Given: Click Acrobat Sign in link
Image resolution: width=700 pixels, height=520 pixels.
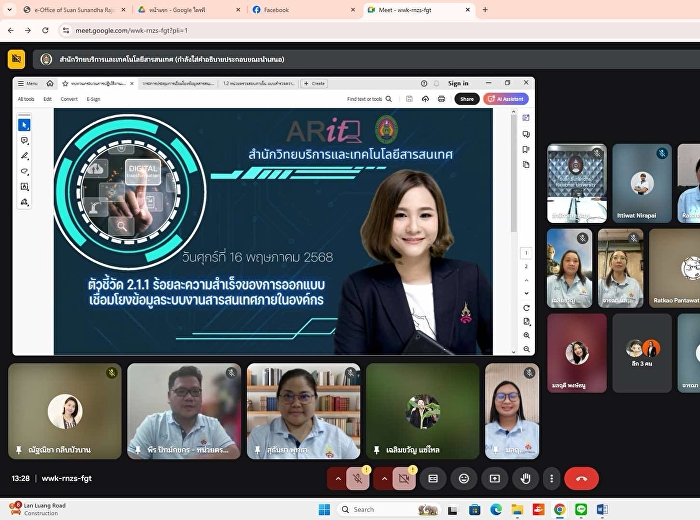Looking at the screenshot, I should pyautogui.click(x=458, y=83).
